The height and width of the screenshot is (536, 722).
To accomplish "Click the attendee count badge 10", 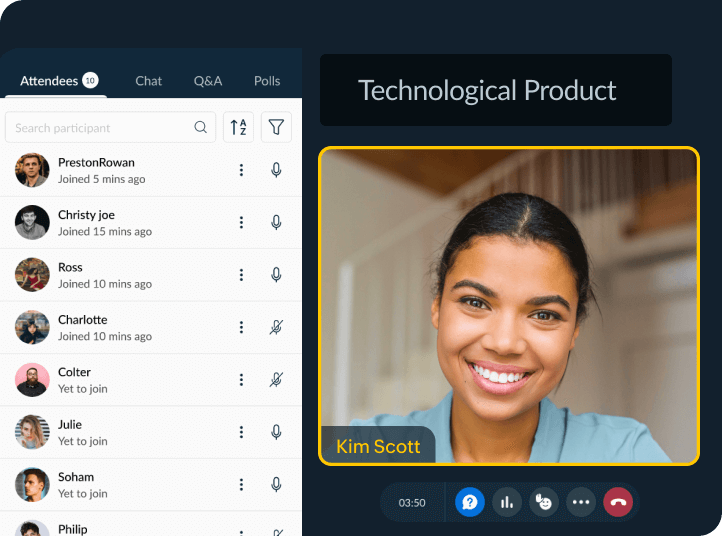I will (90, 81).
